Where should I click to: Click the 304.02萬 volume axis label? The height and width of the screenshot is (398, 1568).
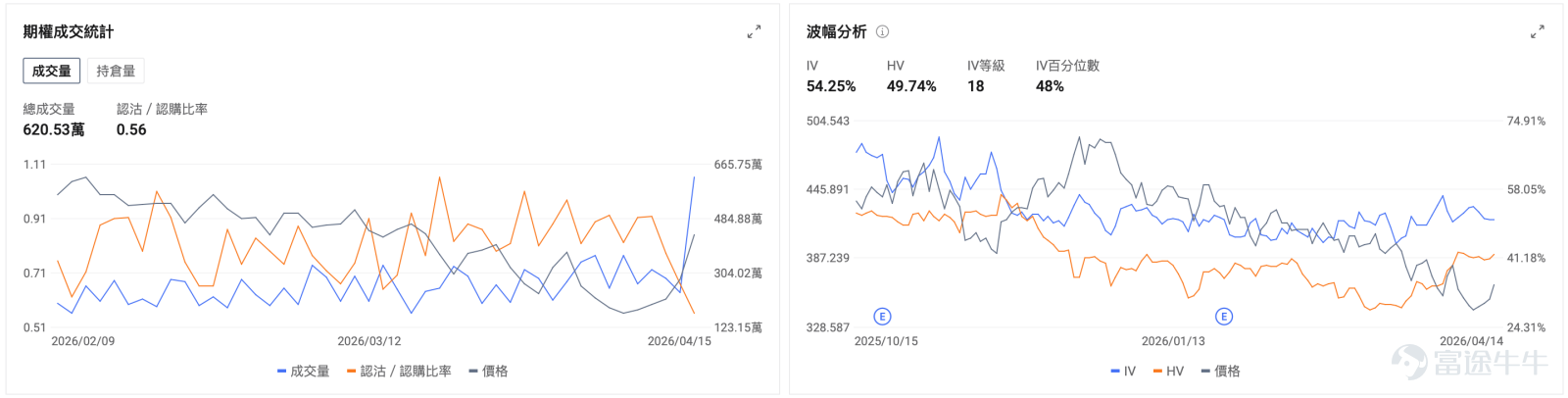point(738,274)
